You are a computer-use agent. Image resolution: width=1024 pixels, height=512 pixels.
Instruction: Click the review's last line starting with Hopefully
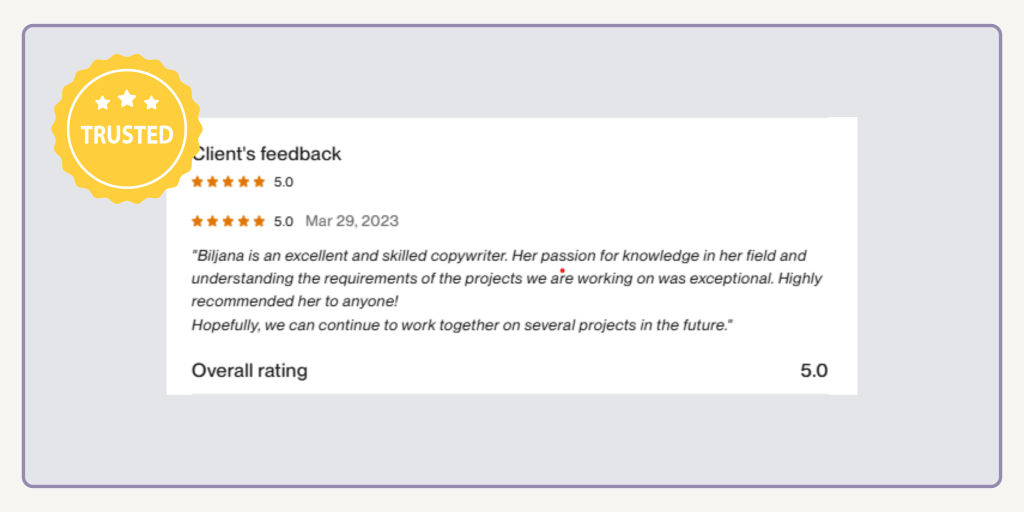459,326
